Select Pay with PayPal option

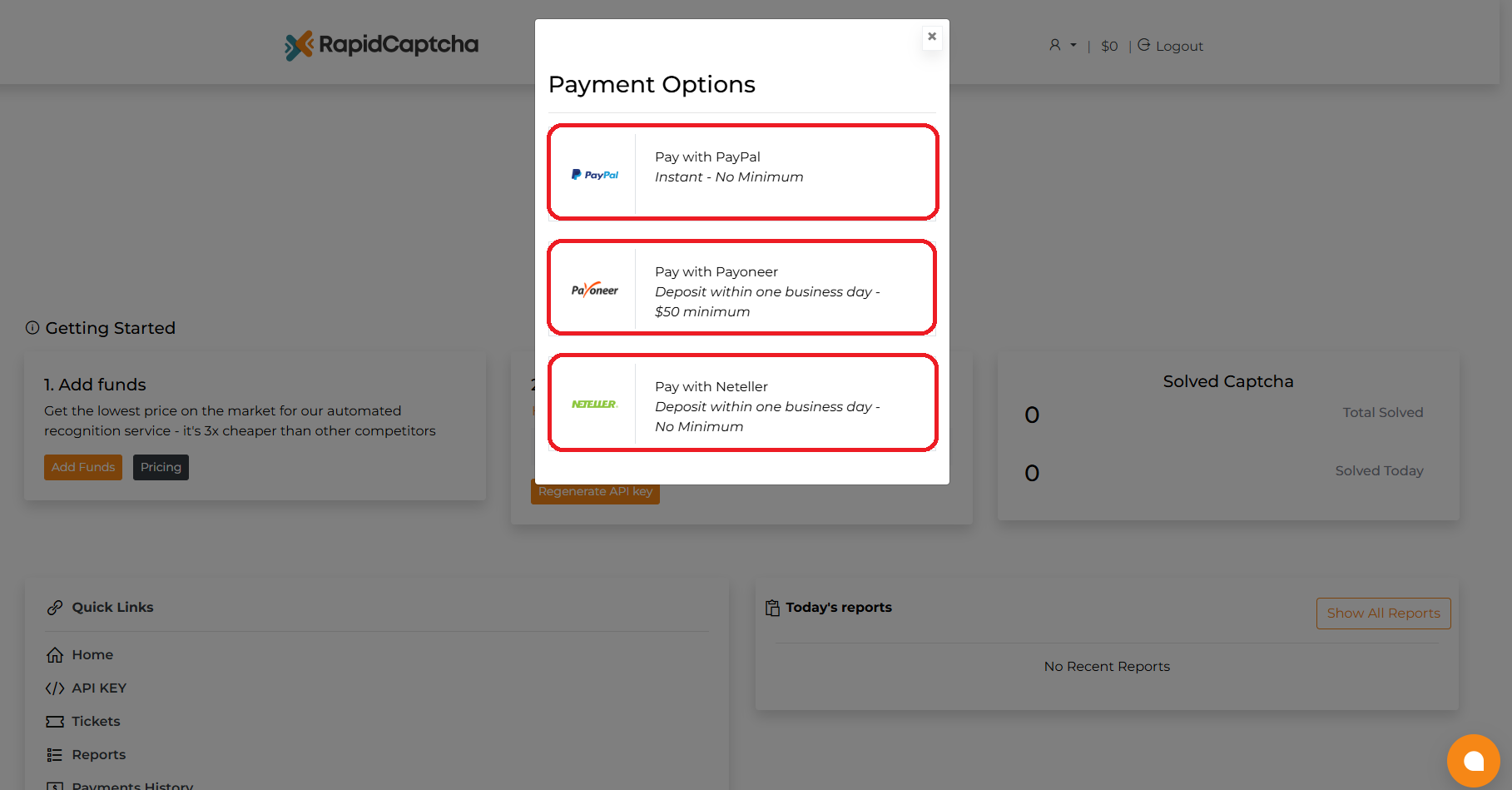[743, 172]
